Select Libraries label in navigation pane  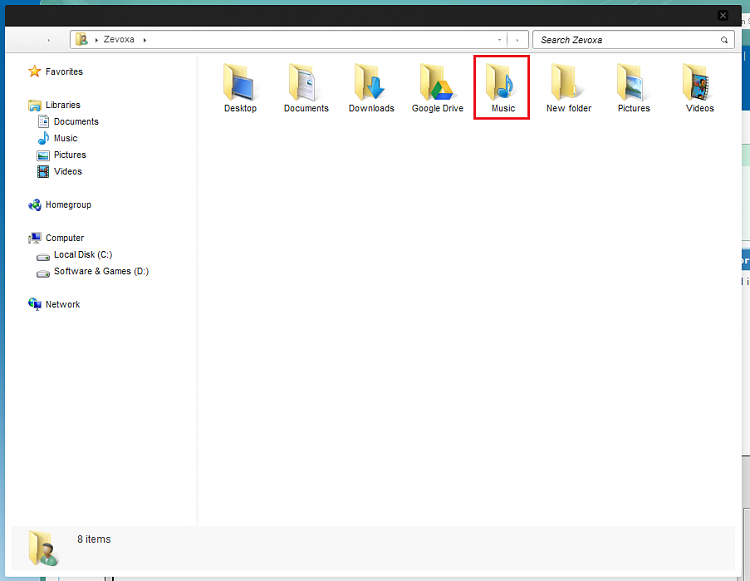pyautogui.click(x=63, y=105)
